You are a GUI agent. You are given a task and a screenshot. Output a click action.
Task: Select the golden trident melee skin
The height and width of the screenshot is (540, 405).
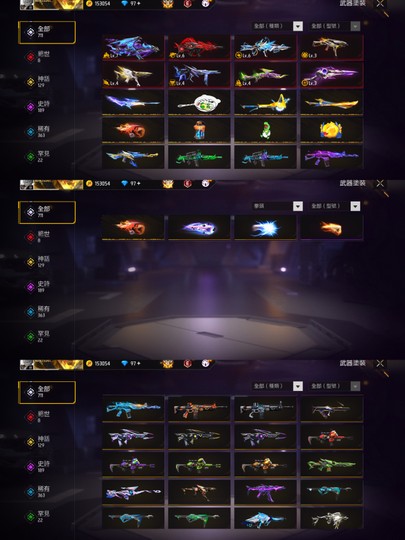tap(265, 102)
